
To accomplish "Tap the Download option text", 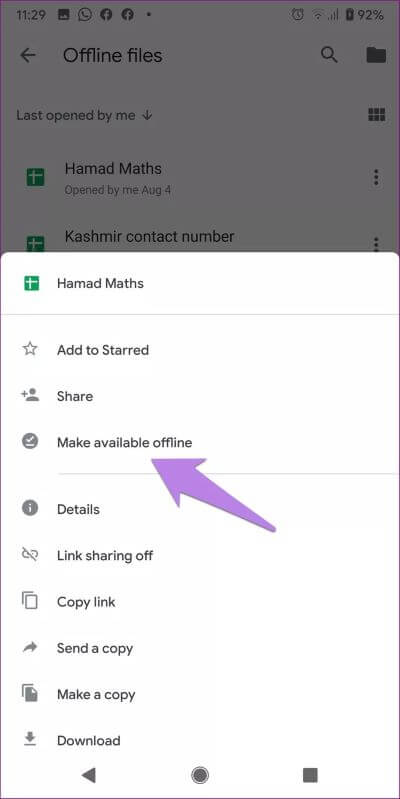I will pyautogui.click(x=89, y=740).
